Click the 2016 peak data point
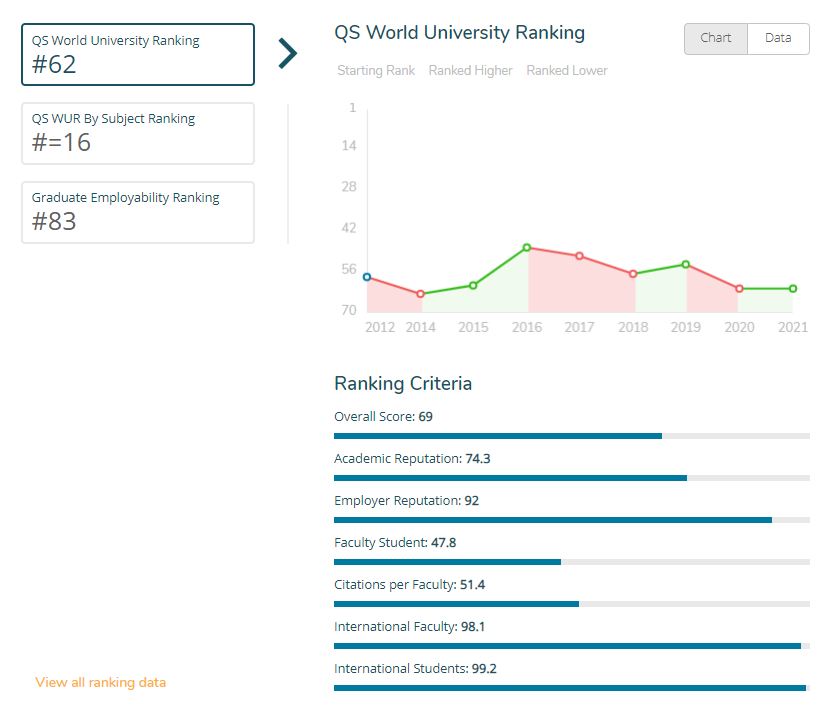This screenshot has width=828, height=710. (526, 248)
